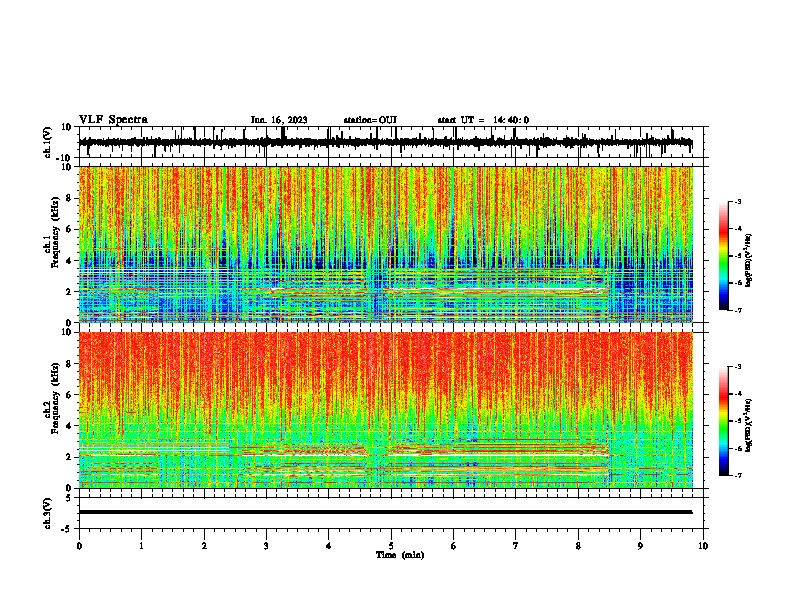Image resolution: width=792 pixels, height=612 pixels.
Task: Click time axis tick label '8'
Action: coord(578,546)
